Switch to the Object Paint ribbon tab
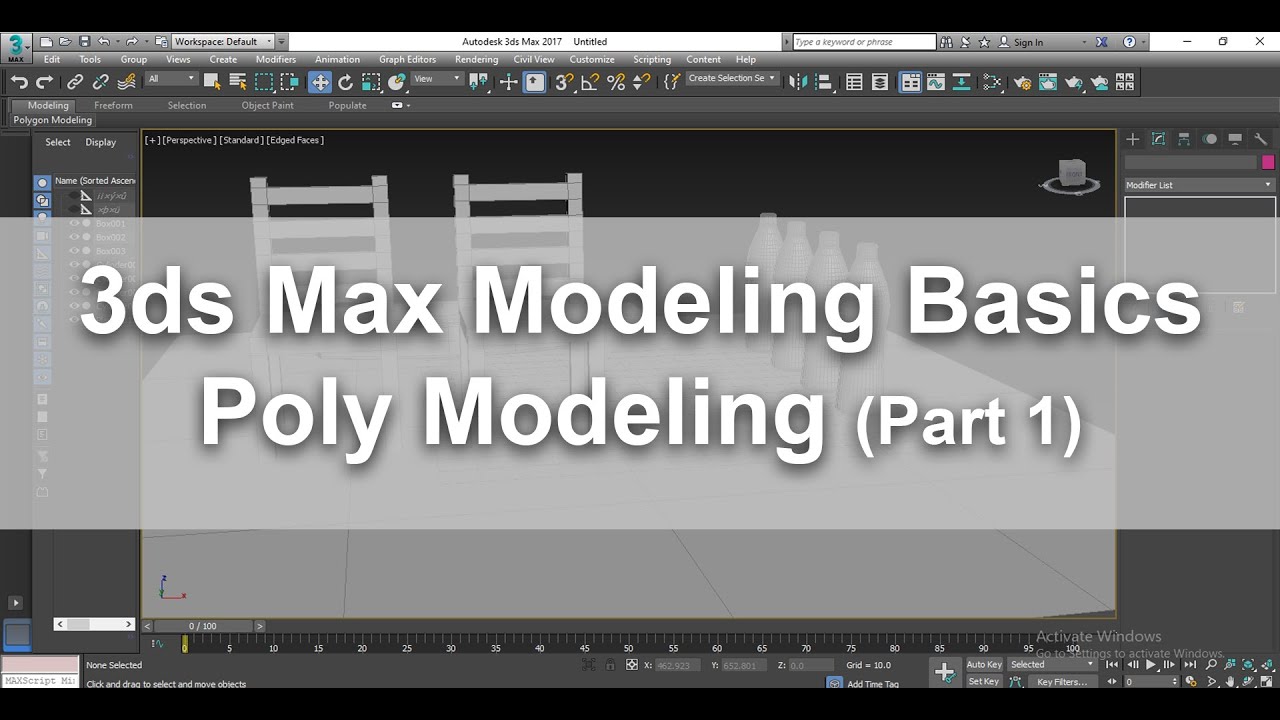Screen dimensions: 1280x720 pyautogui.click(x=268, y=105)
